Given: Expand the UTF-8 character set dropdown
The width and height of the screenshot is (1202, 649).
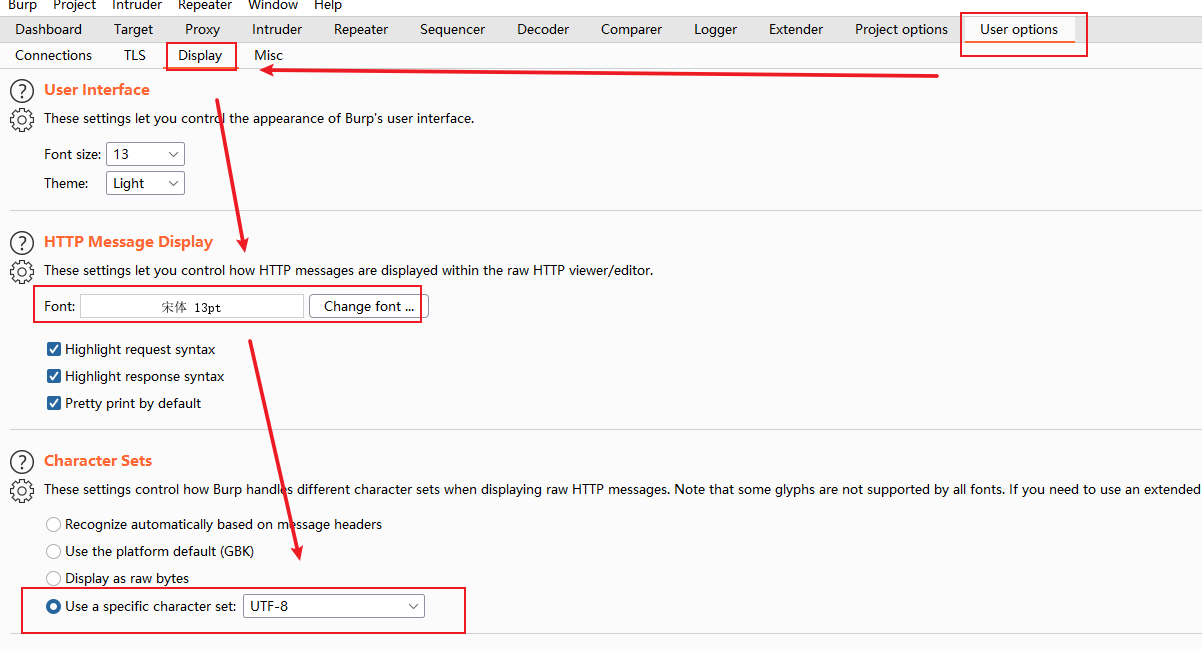Looking at the screenshot, I should pyautogui.click(x=333, y=606).
